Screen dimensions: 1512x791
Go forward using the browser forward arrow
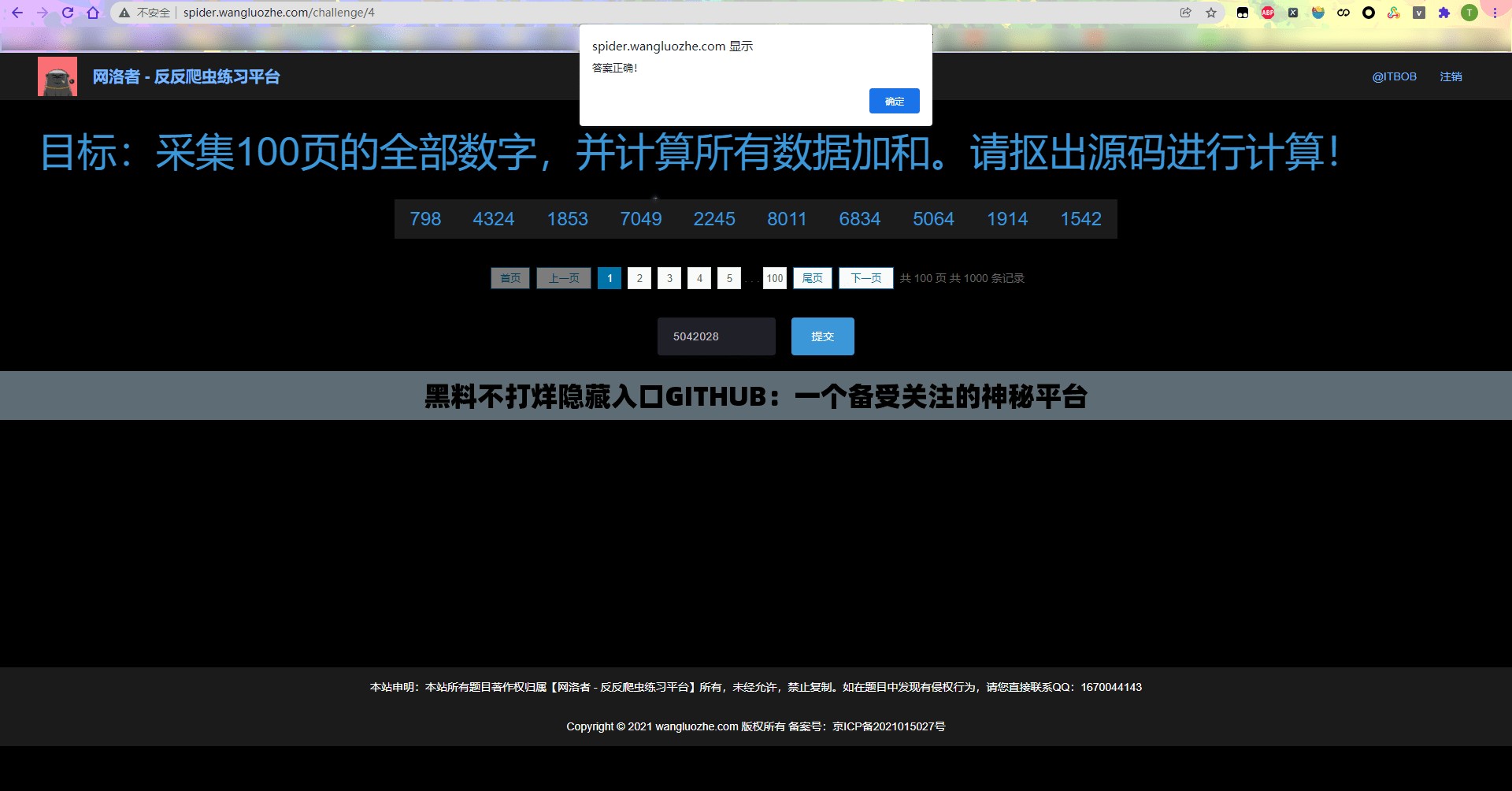[43, 13]
